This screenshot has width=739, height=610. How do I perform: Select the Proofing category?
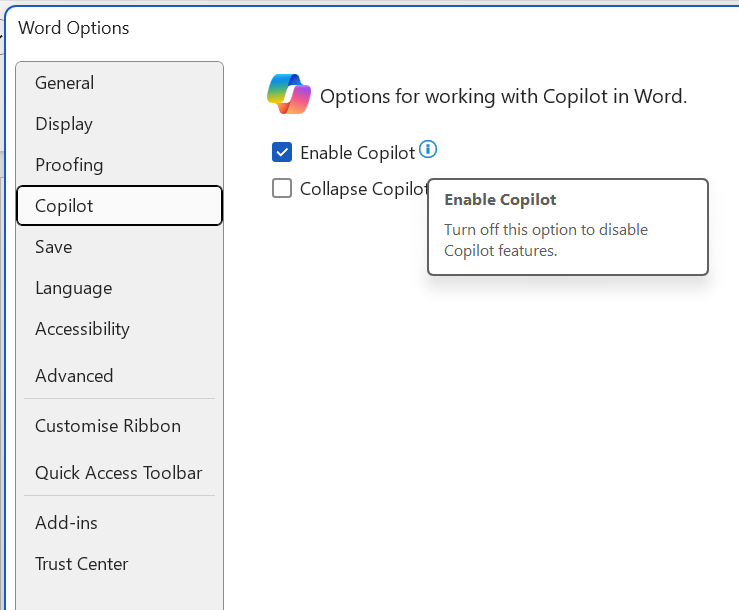tap(119, 165)
